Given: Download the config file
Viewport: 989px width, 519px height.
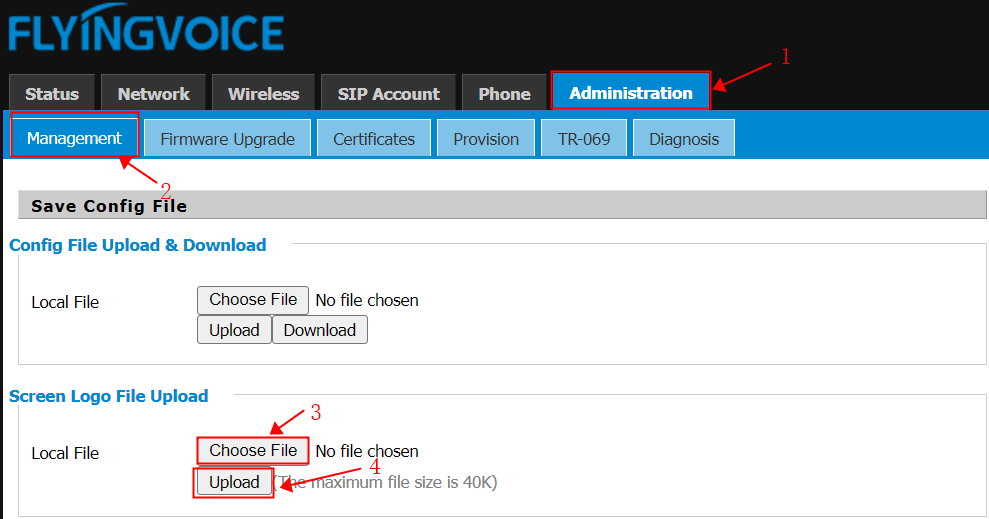Looking at the screenshot, I should pyautogui.click(x=320, y=330).
